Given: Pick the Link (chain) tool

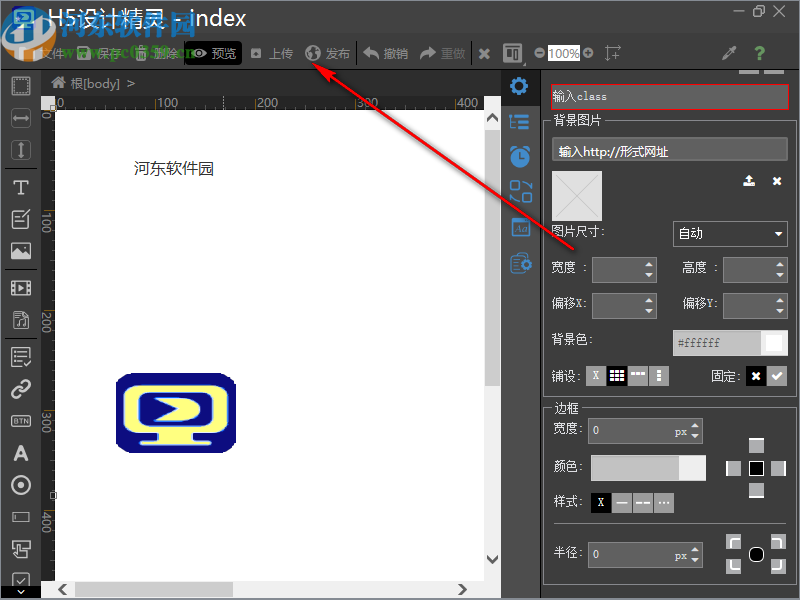Looking at the screenshot, I should [20, 390].
